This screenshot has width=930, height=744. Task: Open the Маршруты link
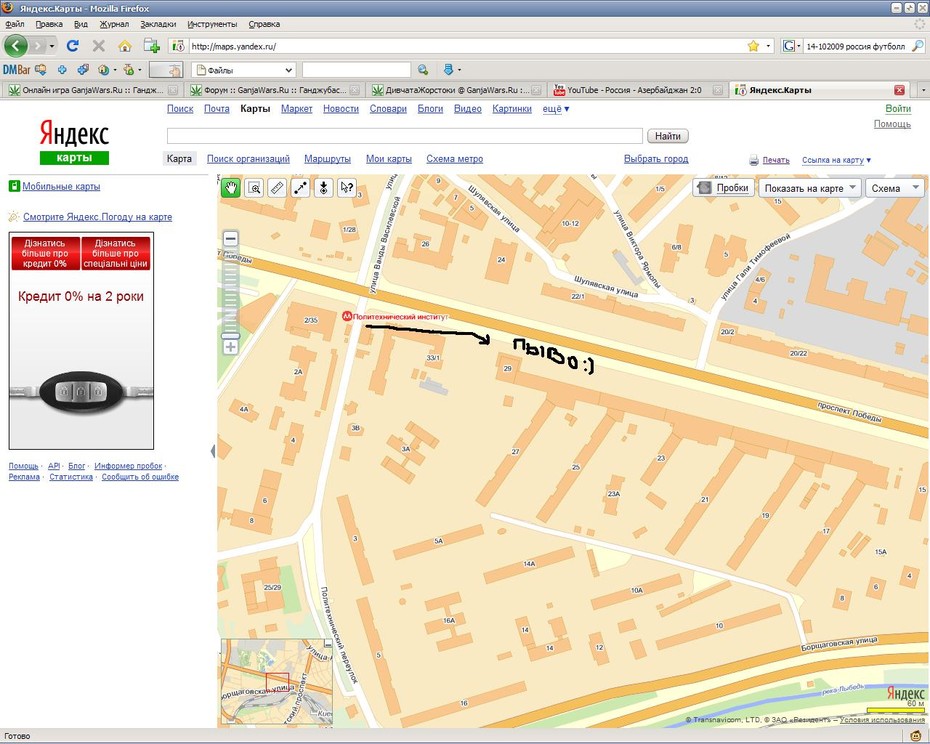click(327, 159)
